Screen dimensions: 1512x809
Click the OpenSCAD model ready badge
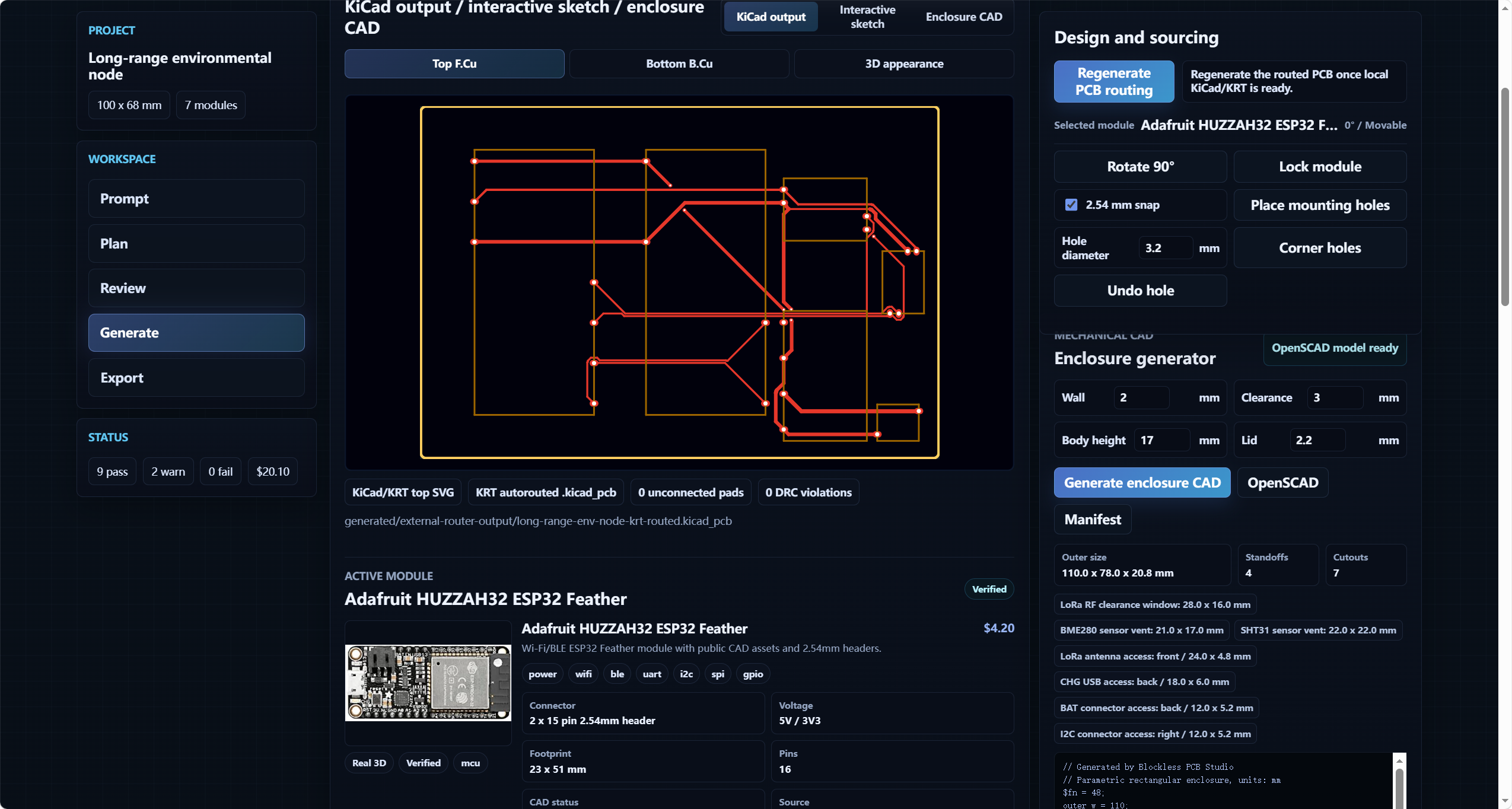(x=1335, y=348)
